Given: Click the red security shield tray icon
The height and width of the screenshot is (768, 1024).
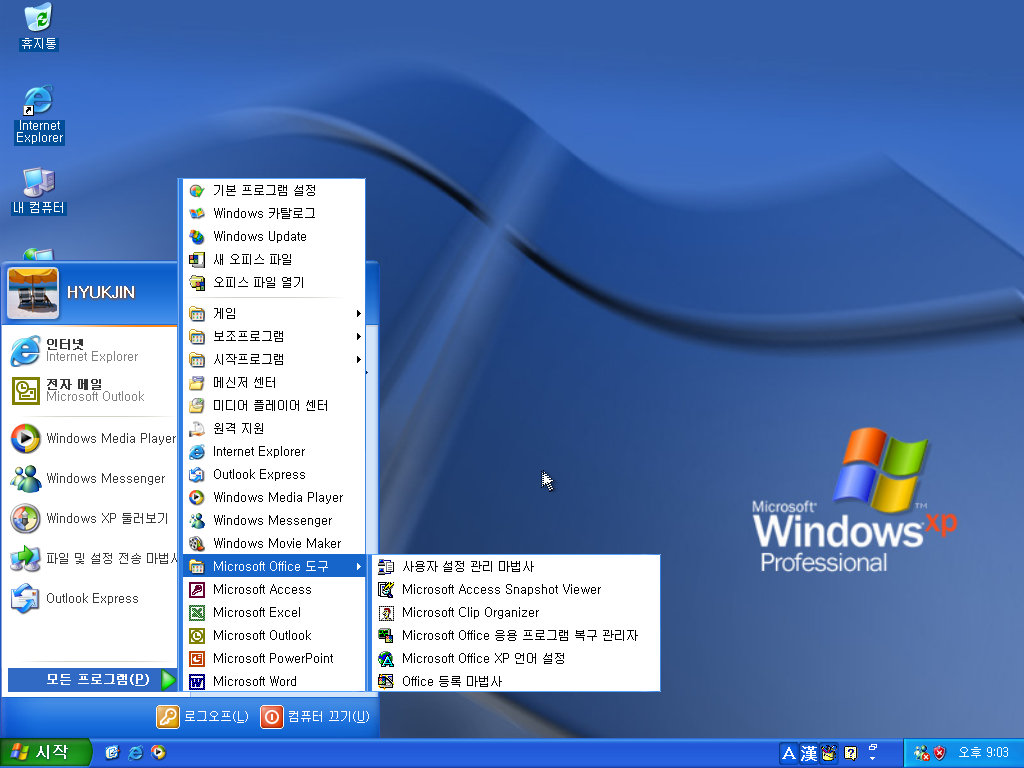Looking at the screenshot, I should coord(940,753).
